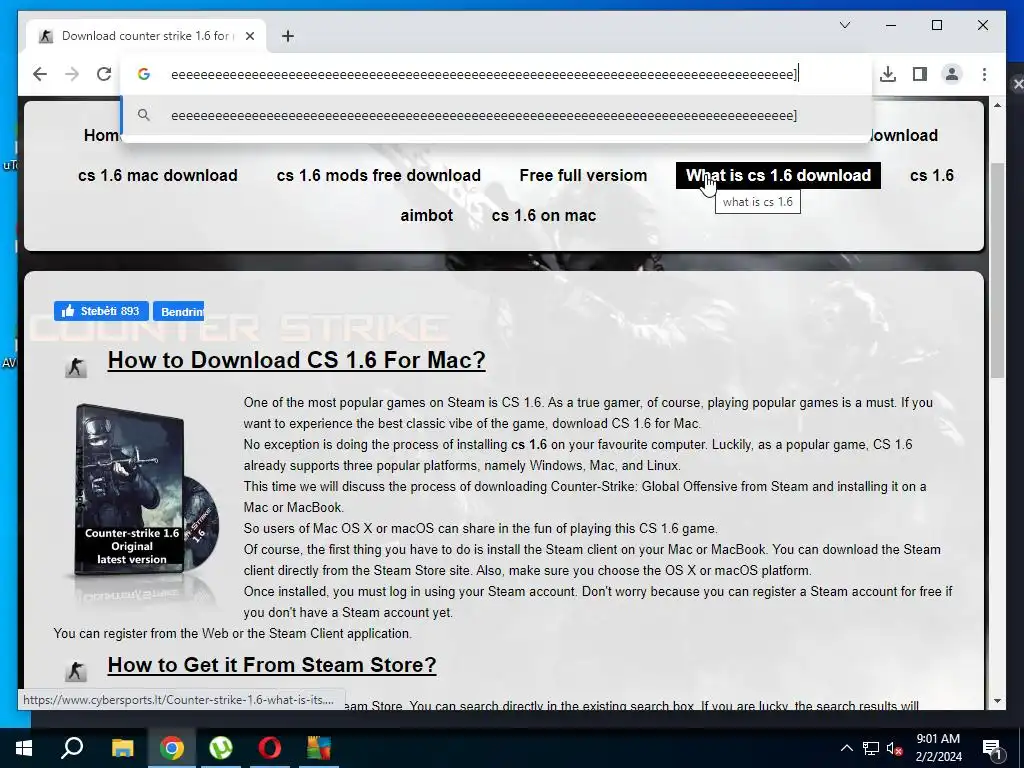
Task: Open a new tab with plus button
Action: (x=288, y=36)
